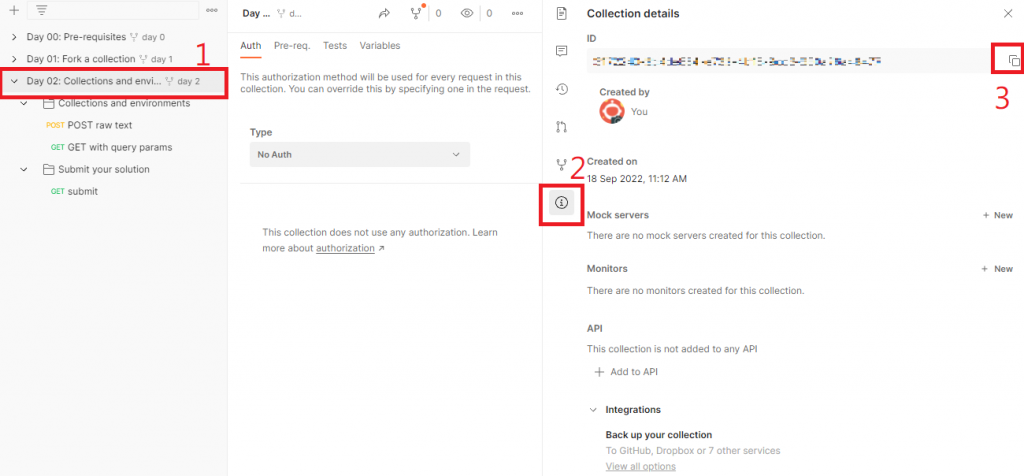Open the collection header more actions ellipsis
Screen dimensions: 1024x476
pyautogui.click(x=518, y=12)
